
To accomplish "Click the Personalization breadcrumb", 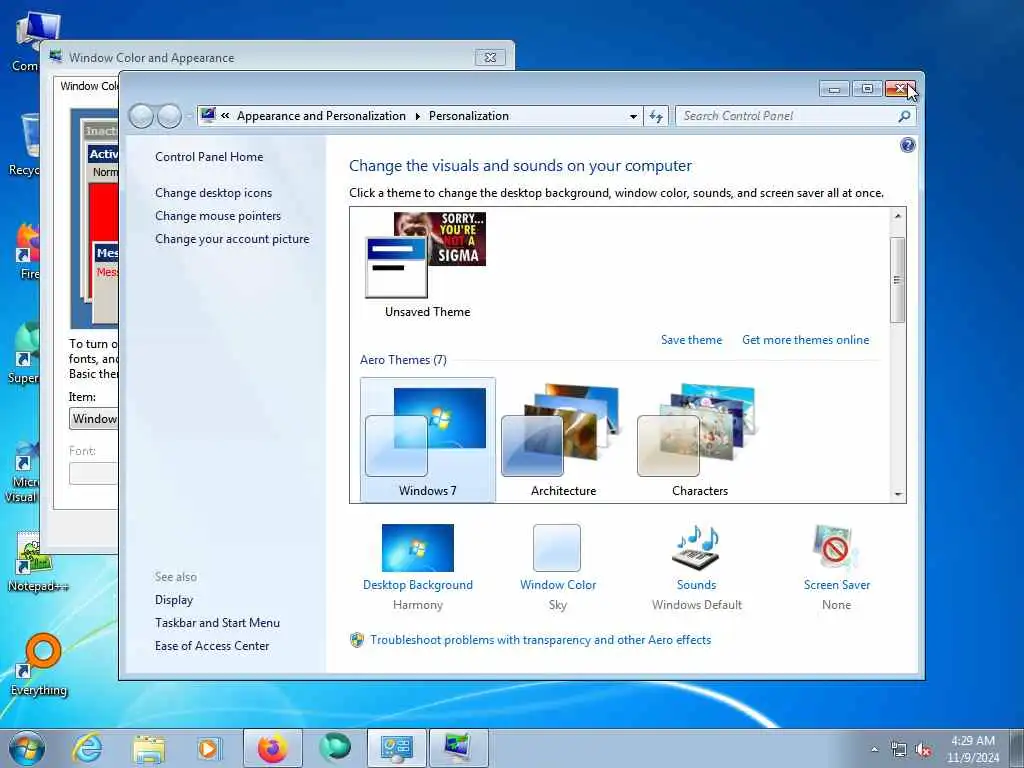I will tap(468, 116).
